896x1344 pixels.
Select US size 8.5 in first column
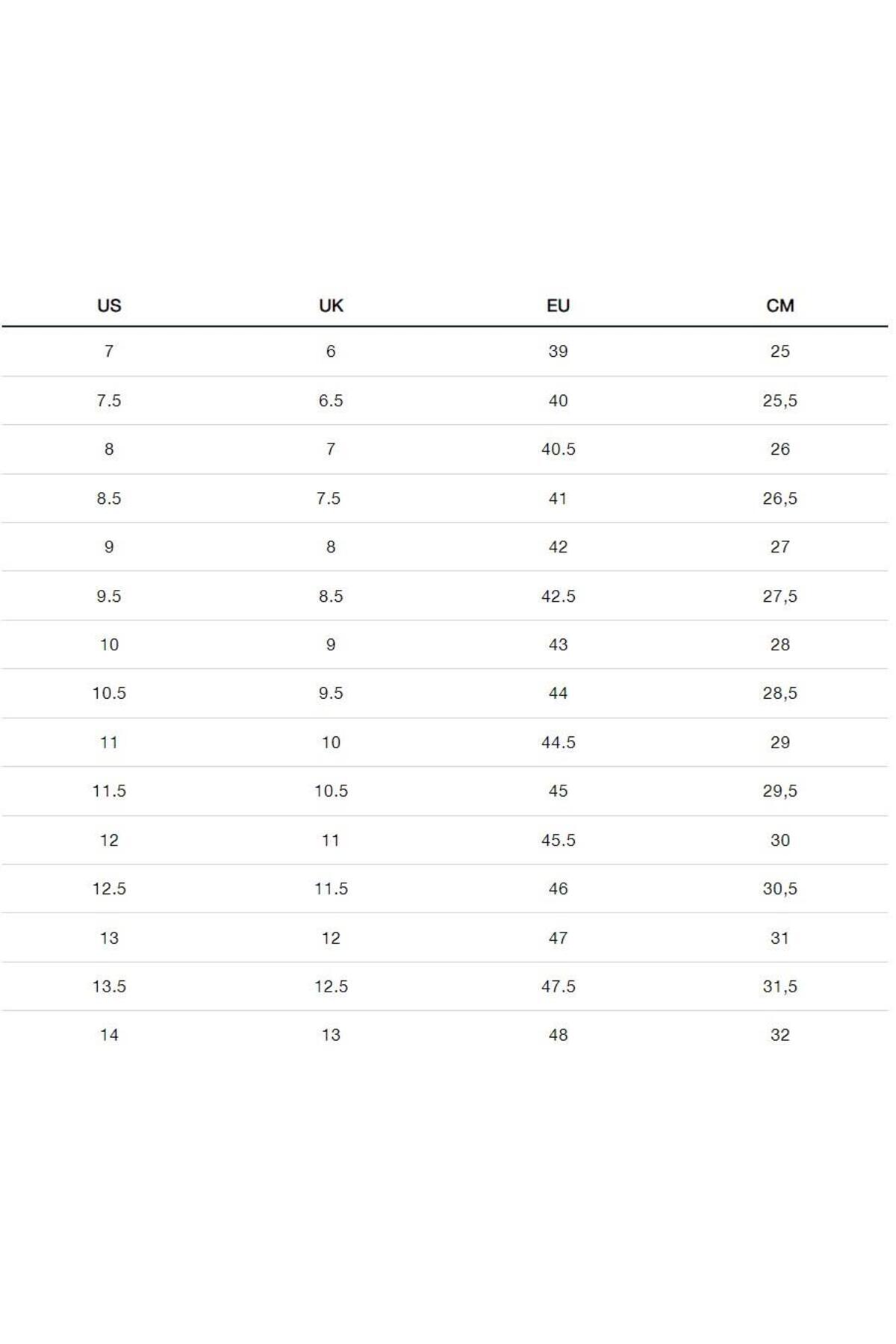(109, 499)
